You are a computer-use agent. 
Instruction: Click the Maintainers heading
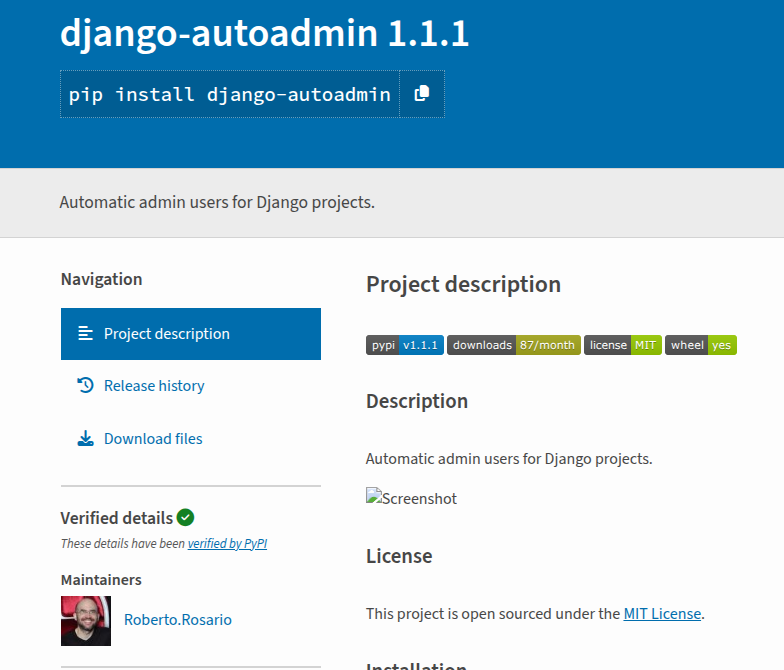pyautogui.click(x=101, y=580)
